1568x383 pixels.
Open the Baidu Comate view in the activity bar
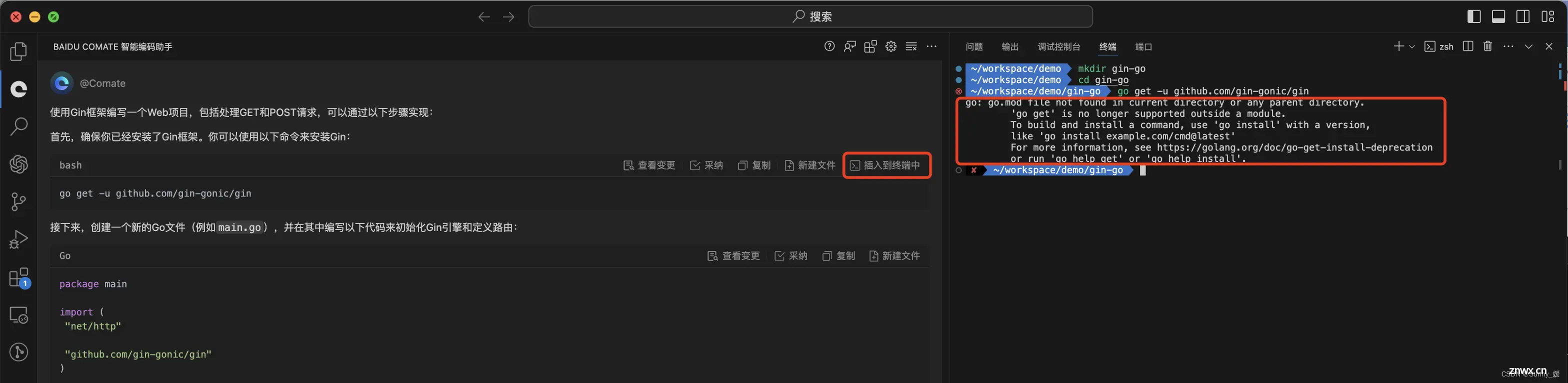coord(19,89)
